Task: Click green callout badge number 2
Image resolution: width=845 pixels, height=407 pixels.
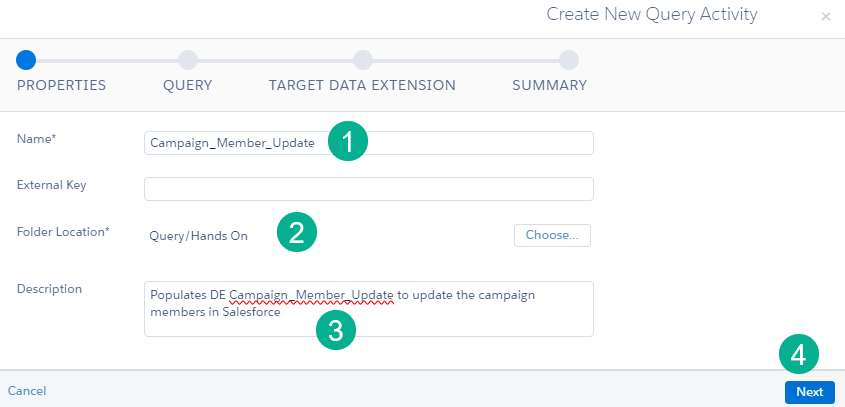Action: pos(296,233)
